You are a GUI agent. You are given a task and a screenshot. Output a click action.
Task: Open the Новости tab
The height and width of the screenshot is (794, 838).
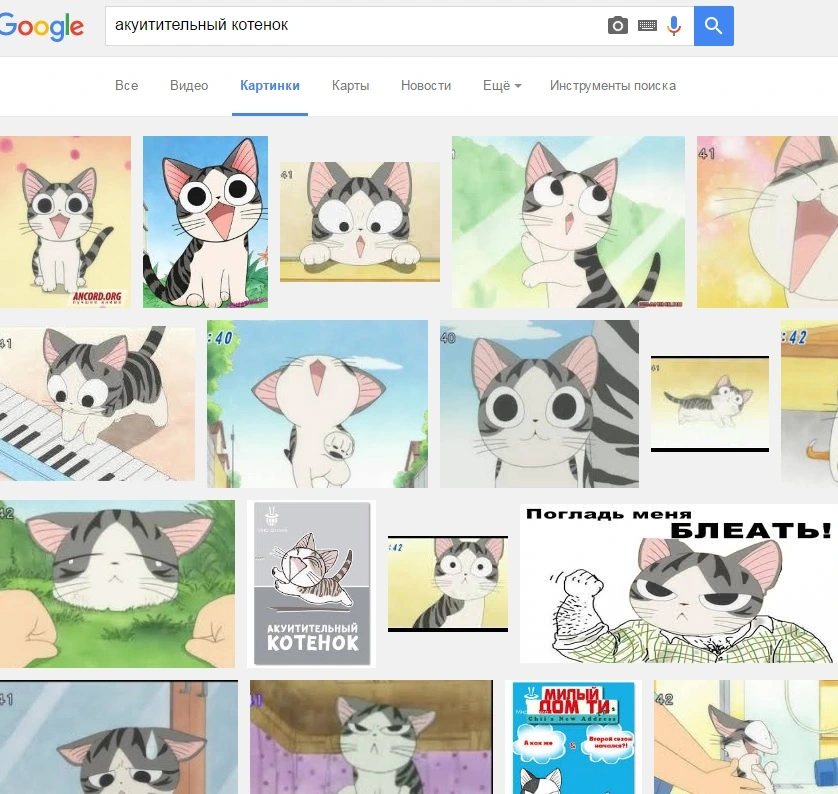point(426,85)
